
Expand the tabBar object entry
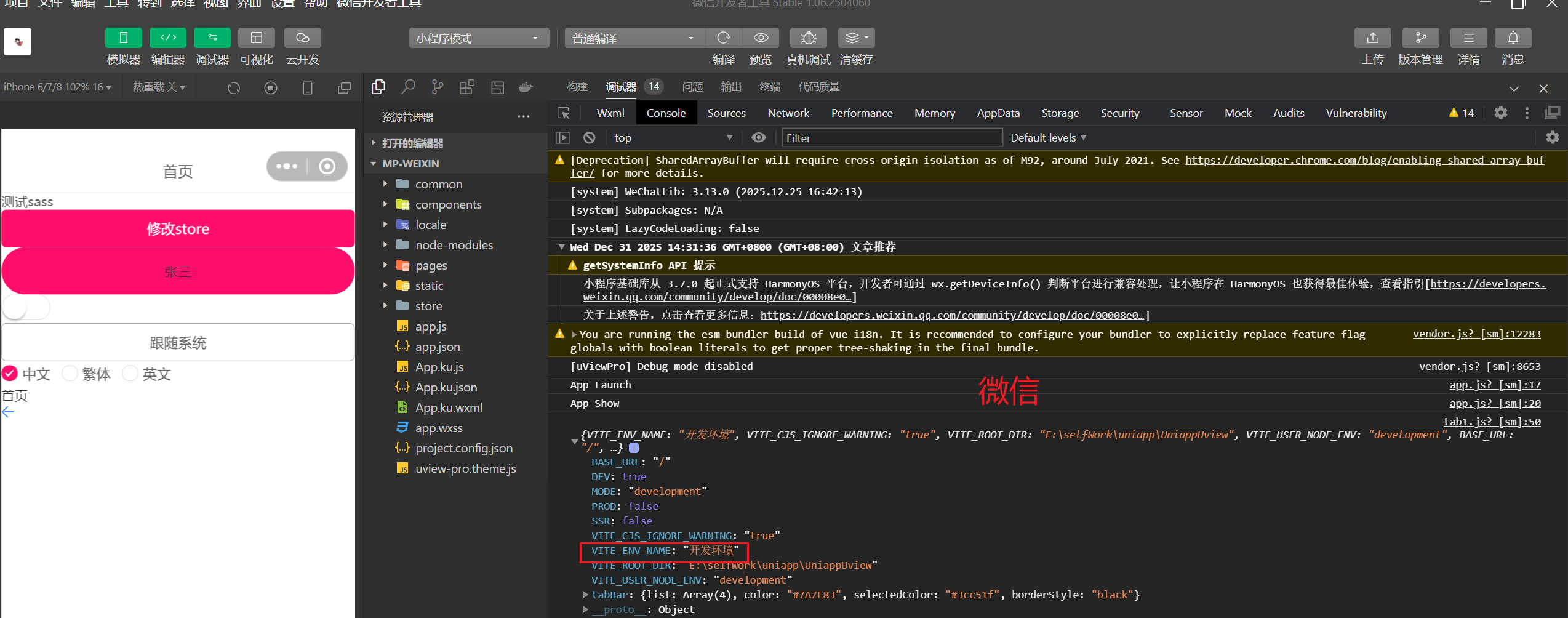click(586, 595)
